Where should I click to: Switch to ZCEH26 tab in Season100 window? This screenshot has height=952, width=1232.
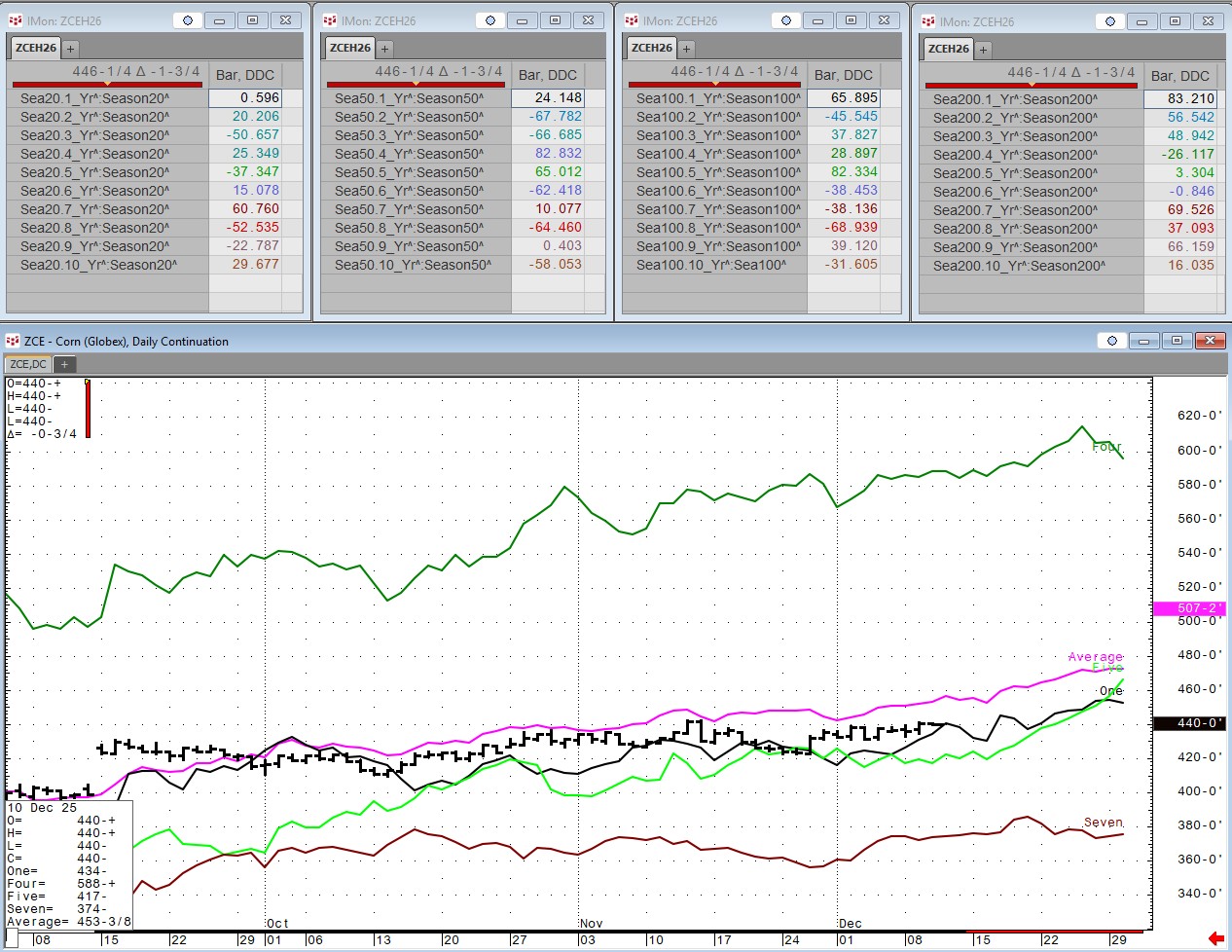pos(651,48)
